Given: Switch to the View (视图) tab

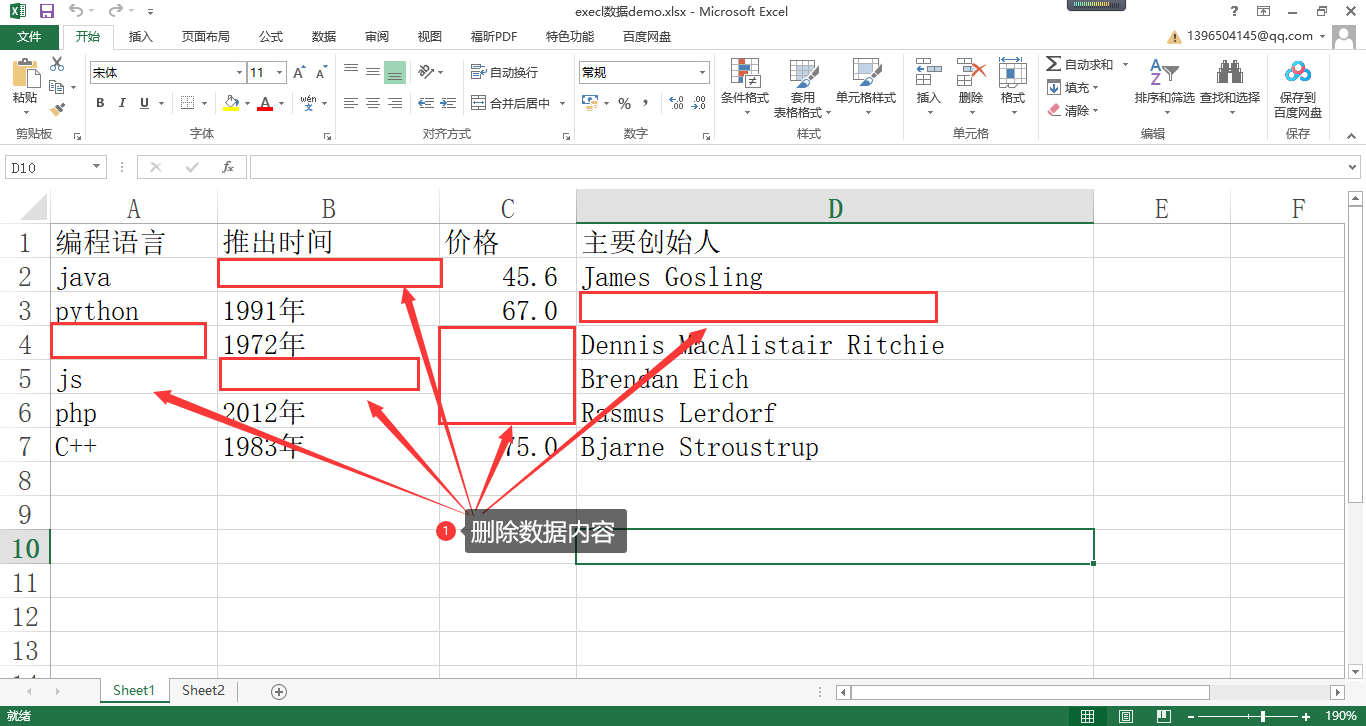Looking at the screenshot, I should click(430, 36).
